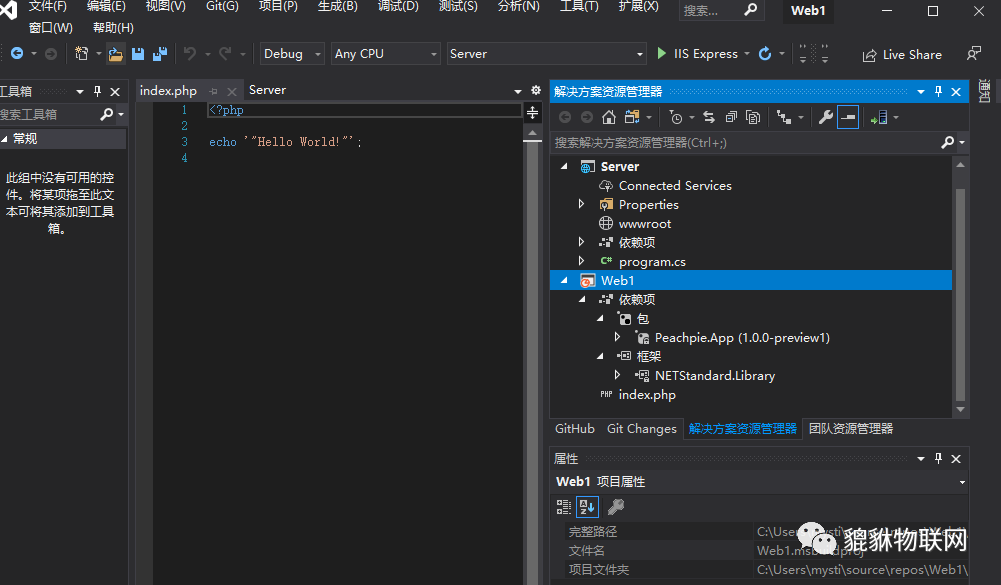The image size is (1001, 585).
Task: Open the Git(G) menu
Action: pos(222,6)
